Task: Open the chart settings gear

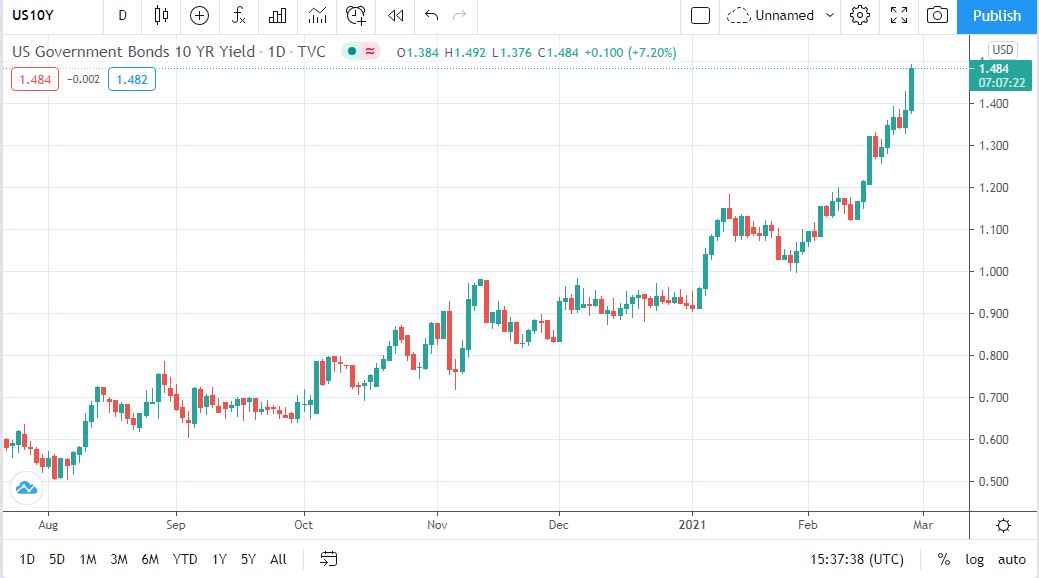Action: [859, 15]
